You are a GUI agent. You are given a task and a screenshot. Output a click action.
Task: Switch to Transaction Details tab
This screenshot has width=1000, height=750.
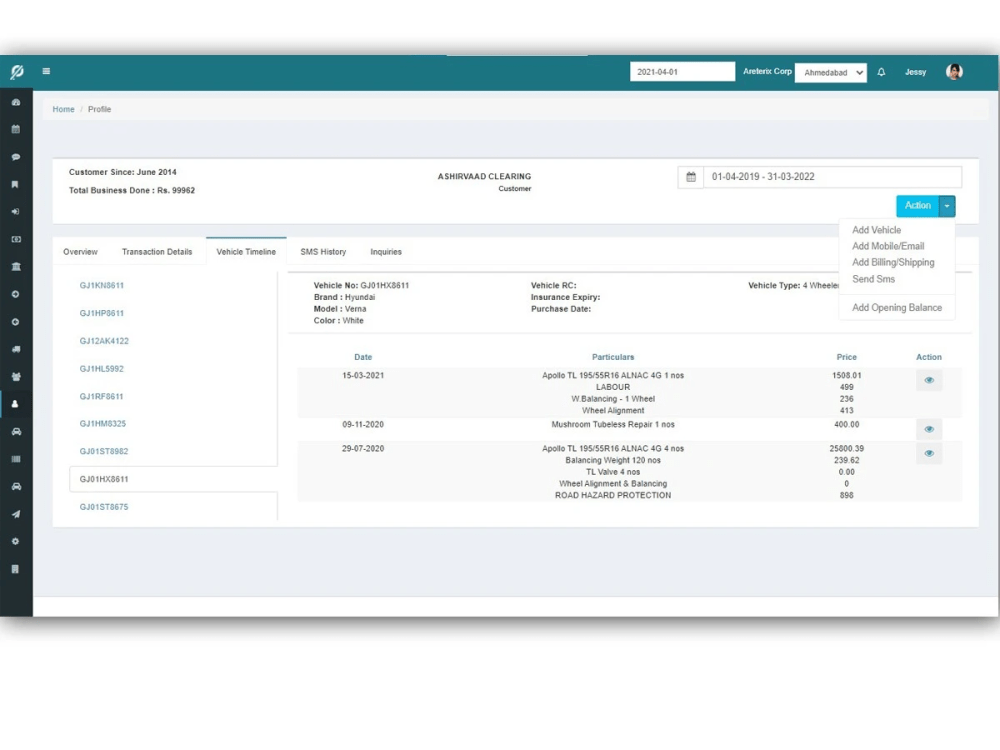pos(157,252)
